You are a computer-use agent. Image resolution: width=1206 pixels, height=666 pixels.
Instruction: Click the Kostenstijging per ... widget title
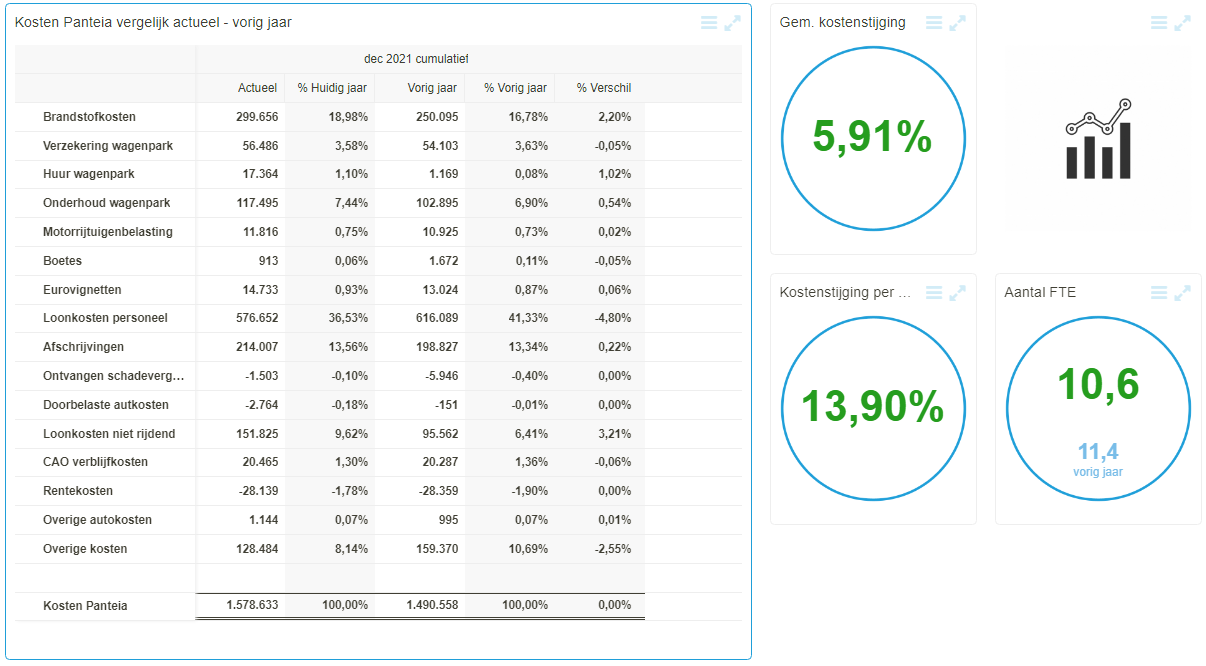tap(846, 292)
